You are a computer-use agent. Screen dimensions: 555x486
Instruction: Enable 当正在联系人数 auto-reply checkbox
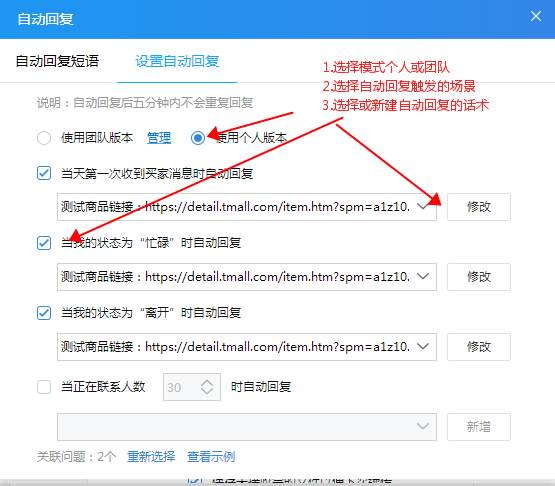[44, 387]
